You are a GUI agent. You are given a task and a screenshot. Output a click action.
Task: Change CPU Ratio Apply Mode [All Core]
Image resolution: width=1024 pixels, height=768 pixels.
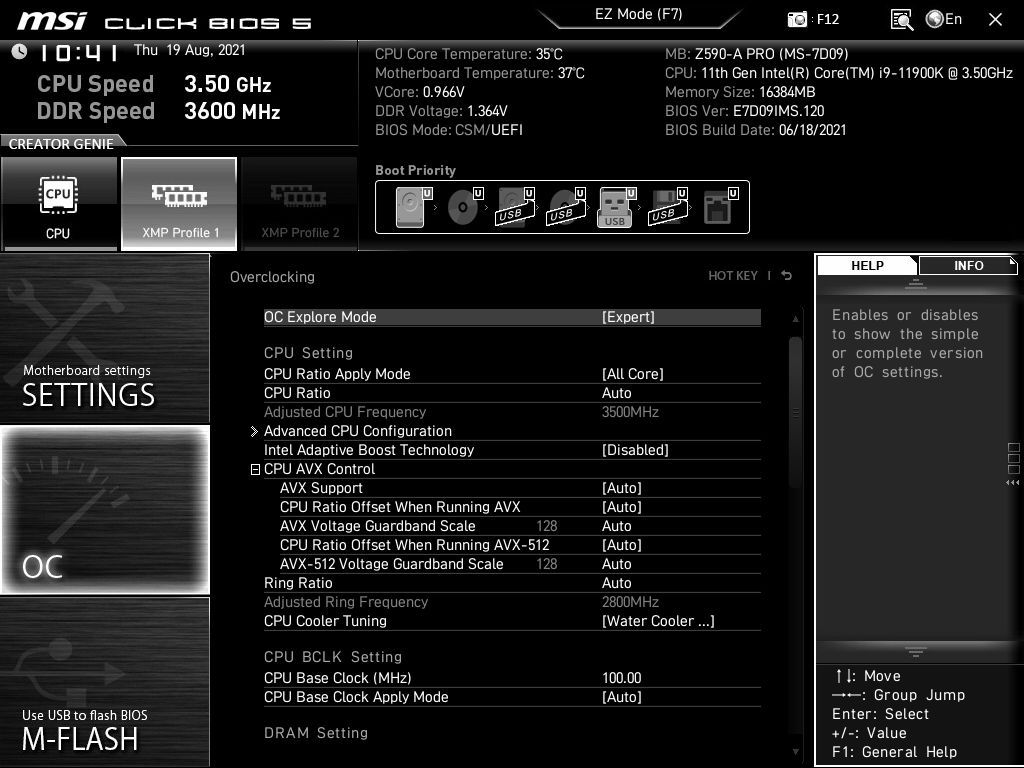click(512, 374)
